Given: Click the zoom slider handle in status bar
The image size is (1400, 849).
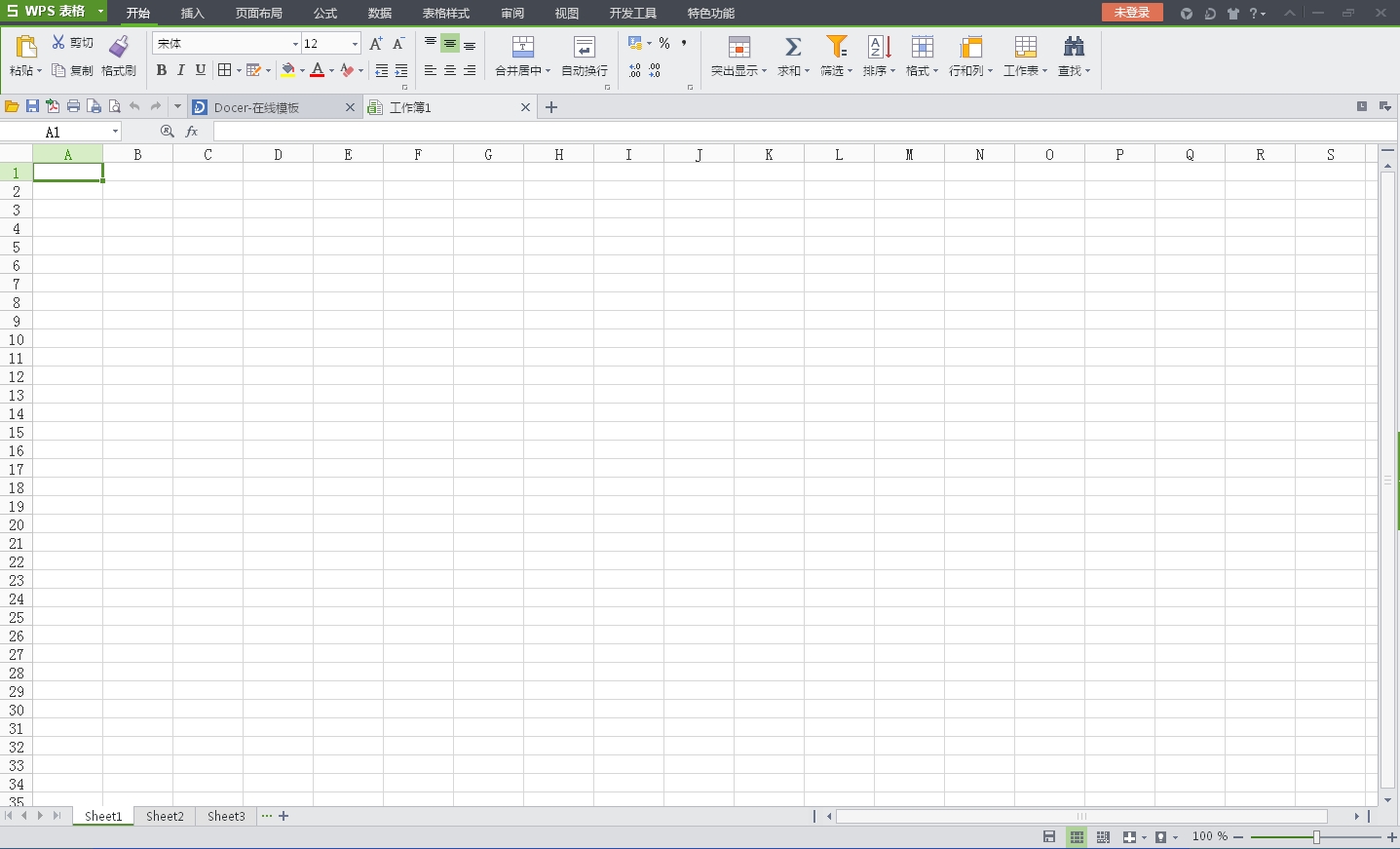Looking at the screenshot, I should [x=1316, y=837].
